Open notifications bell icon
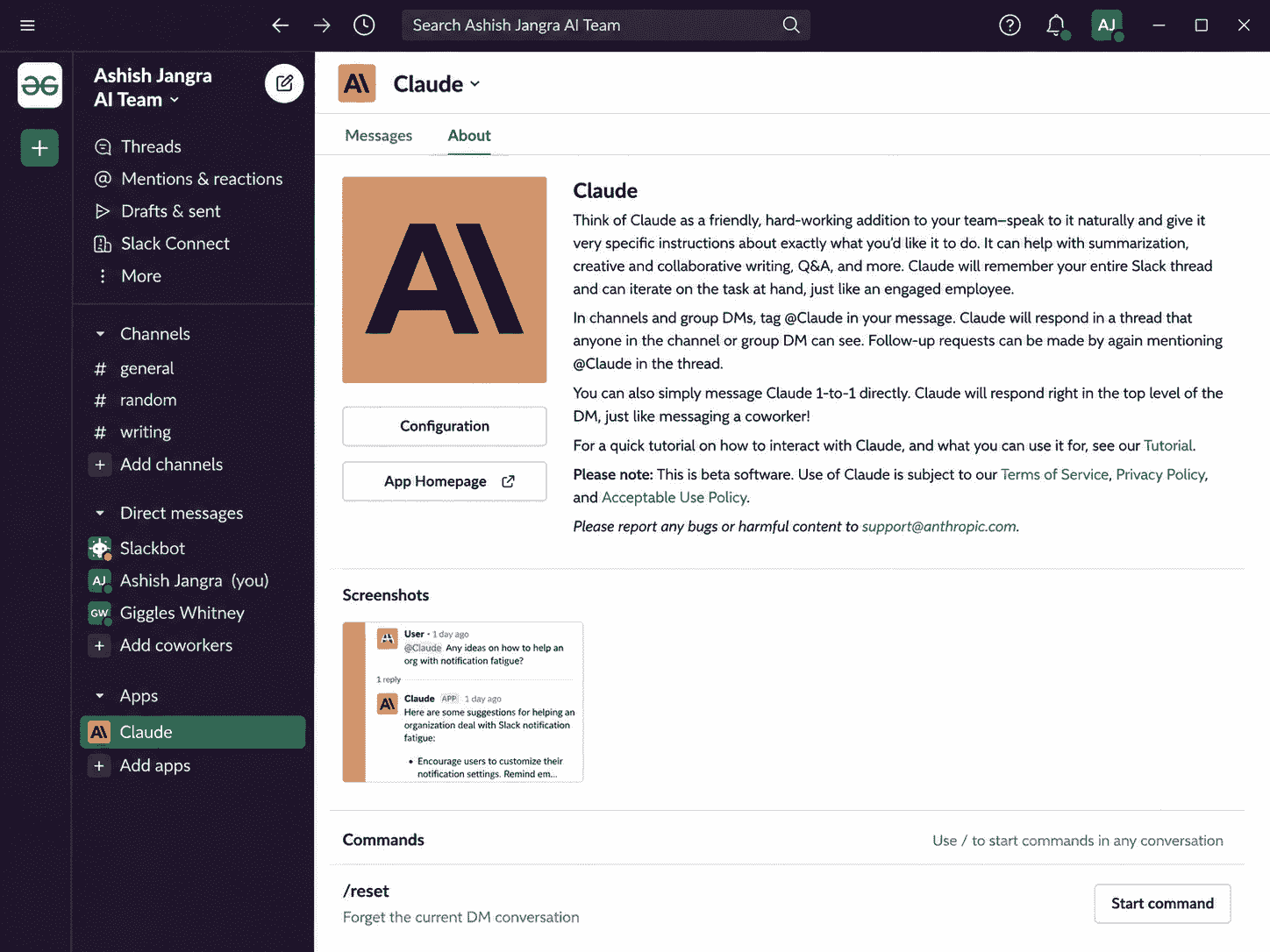 coord(1056,25)
